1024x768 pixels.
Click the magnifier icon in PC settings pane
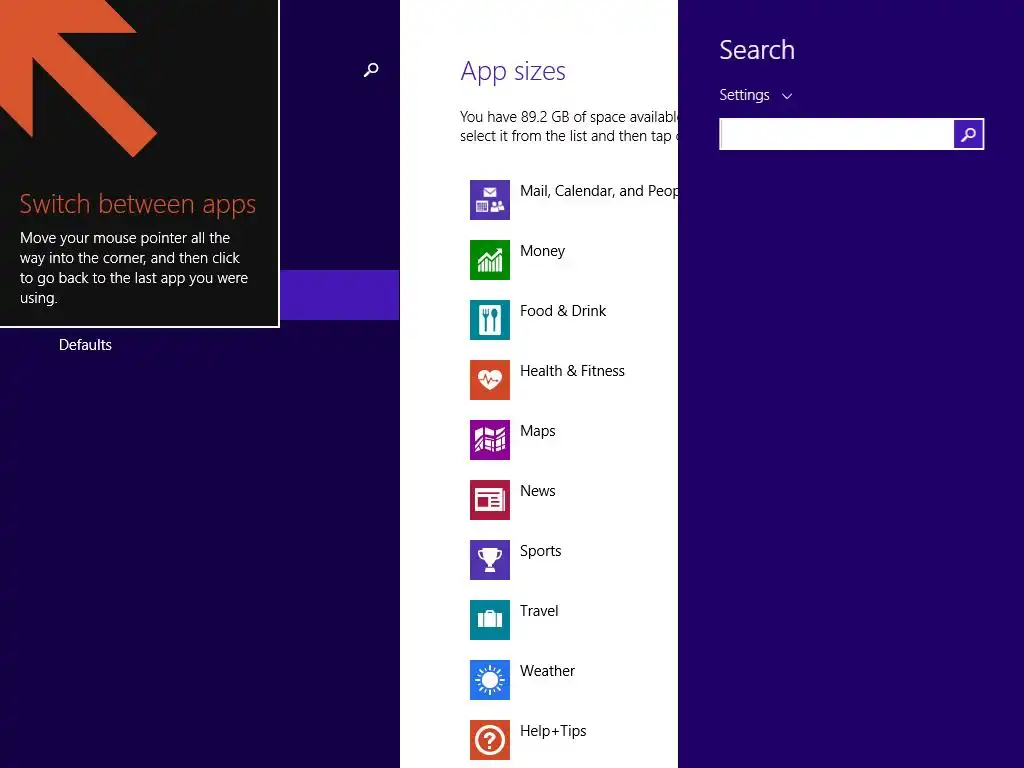(x=371, y=70)
